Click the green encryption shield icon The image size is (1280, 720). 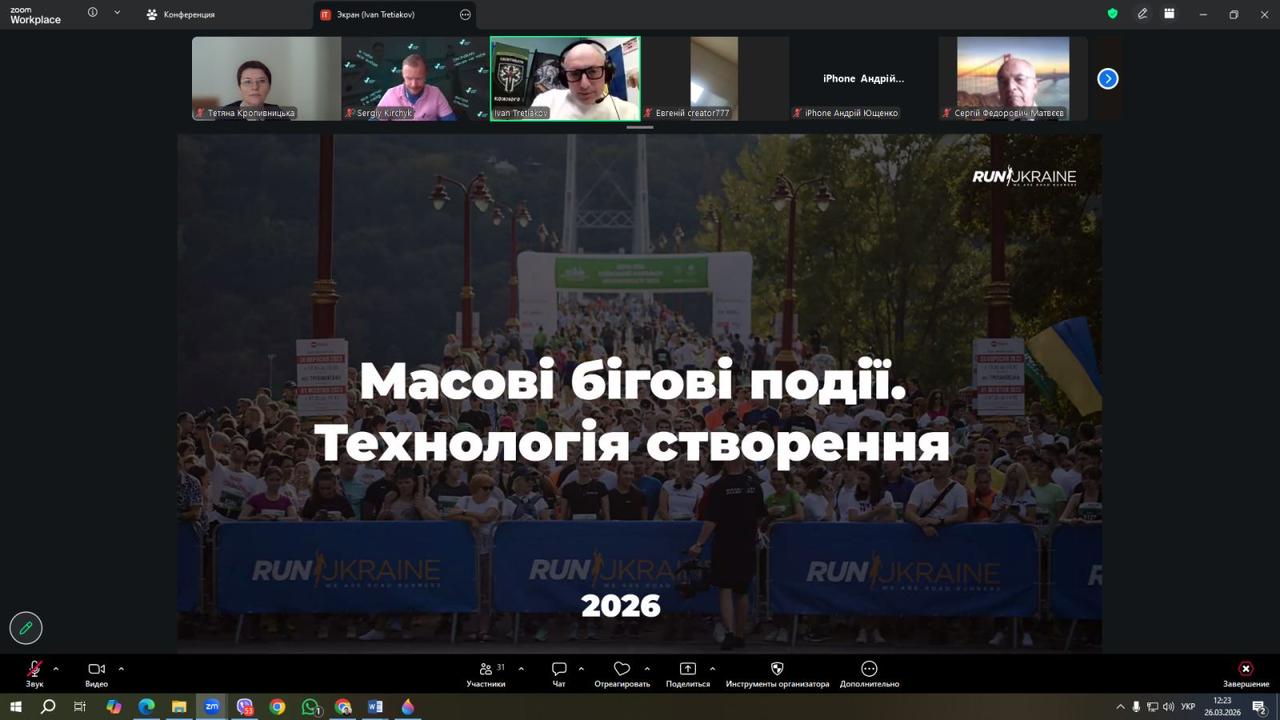pyautogui.click(x=1112, y=14)
